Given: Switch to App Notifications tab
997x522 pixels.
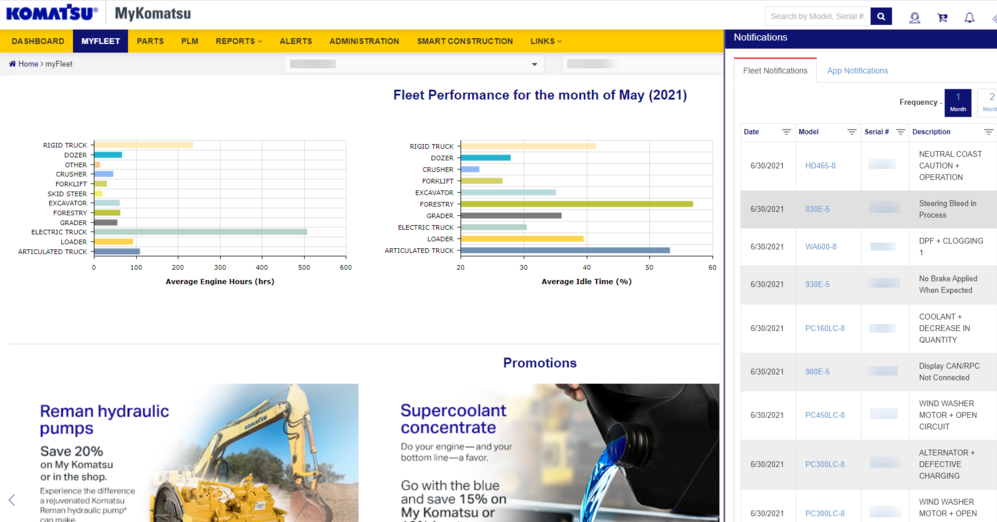Looking at the screenshot, I should 857,71.
